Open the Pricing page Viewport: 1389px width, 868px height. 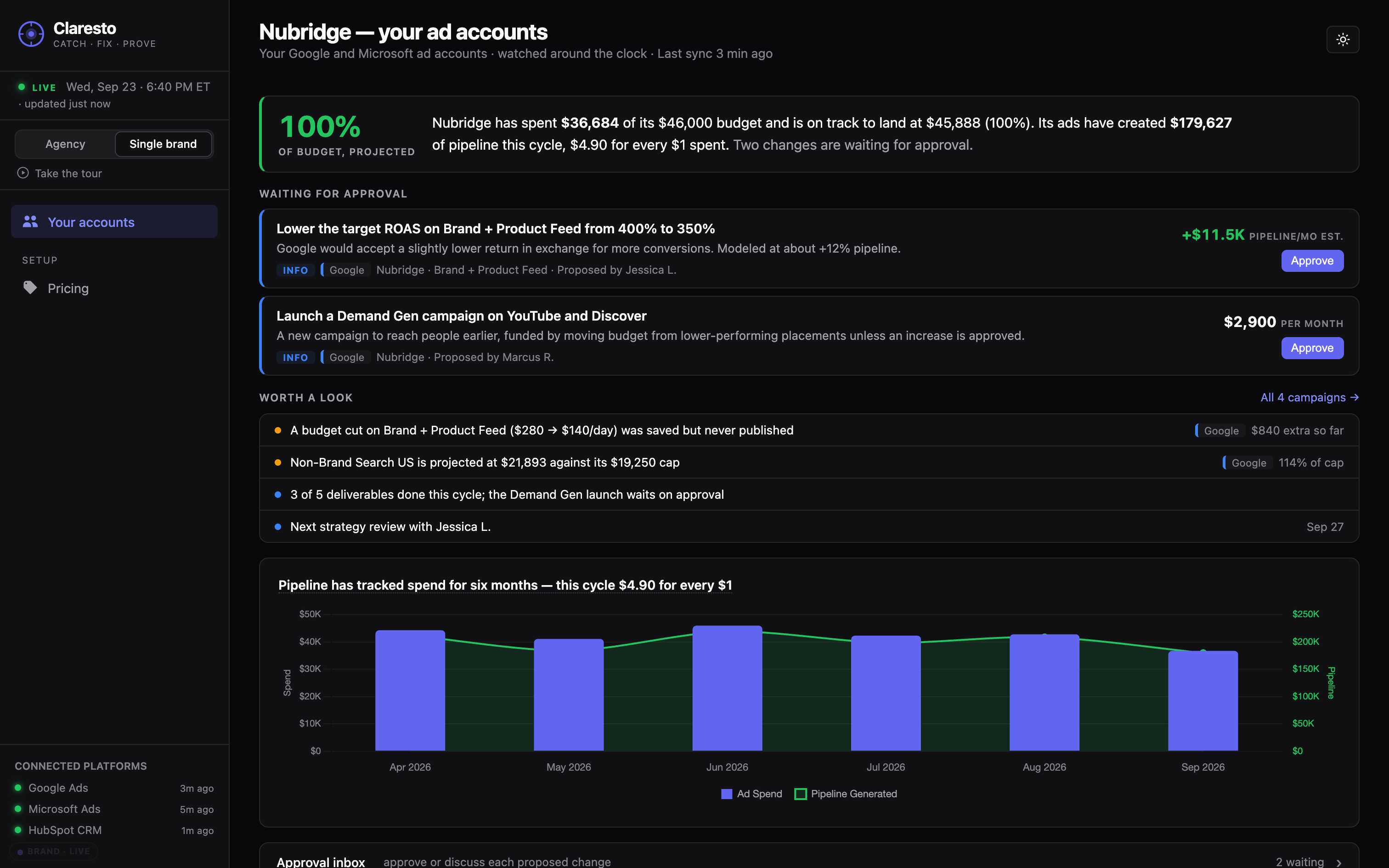point(114,288)
